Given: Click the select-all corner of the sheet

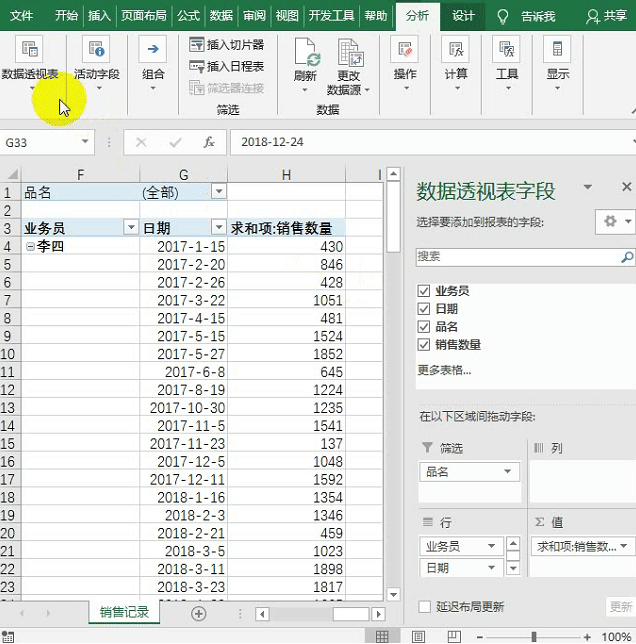Looking at the screenshot, I should (11, 175).
